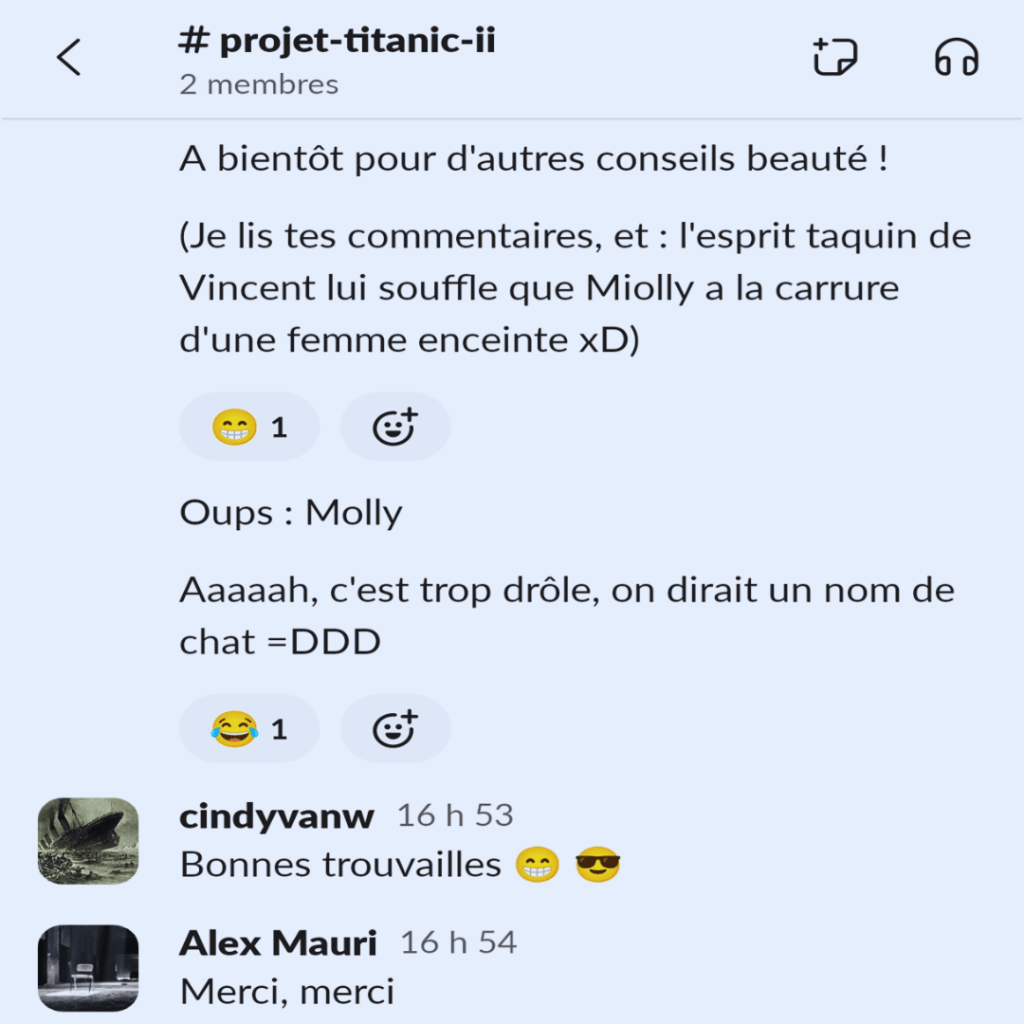
Task: Add reaction below the nom de chat message
Action: 395,729
